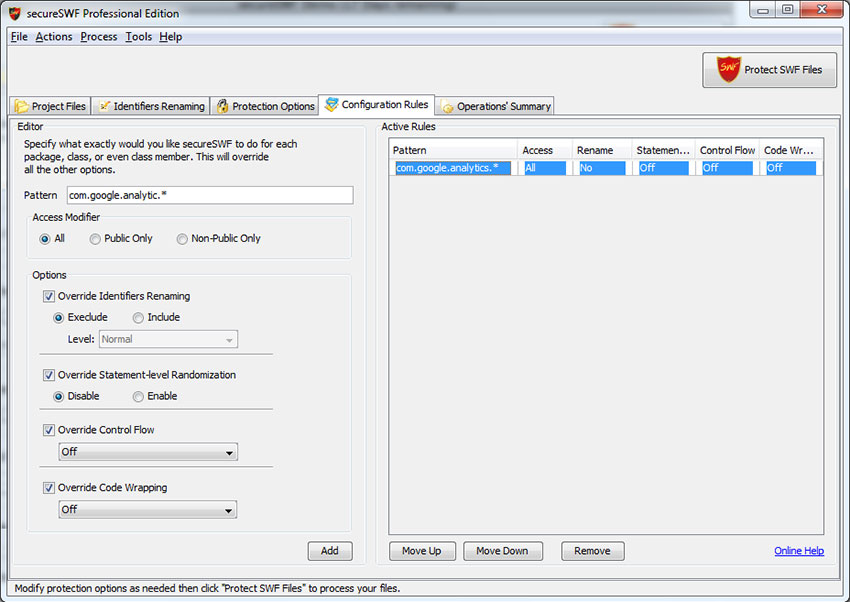Image resolution: width=850 pixels, height=602 pixels.
Task: Click the Protection Options lock icon
Action: point(222,106)
